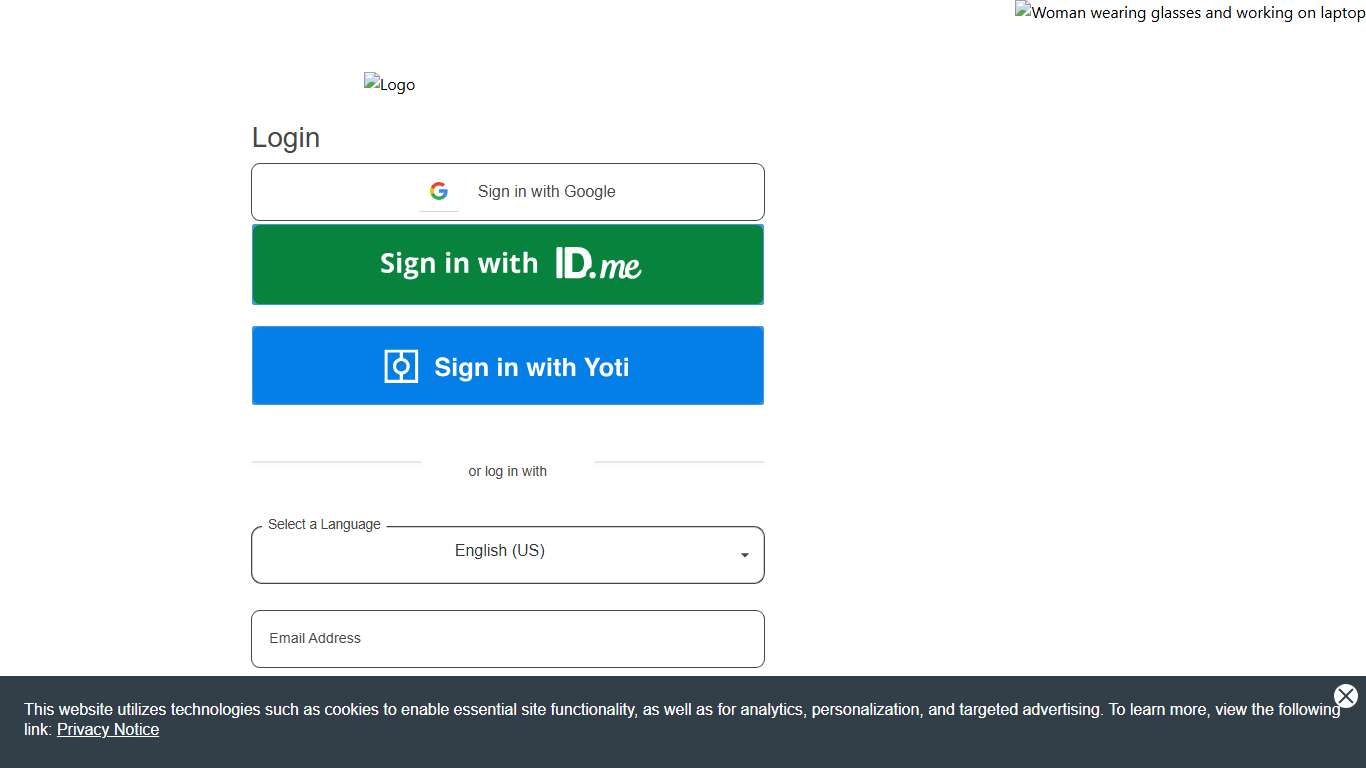Open the Privacy Notice link

(107, 729)
